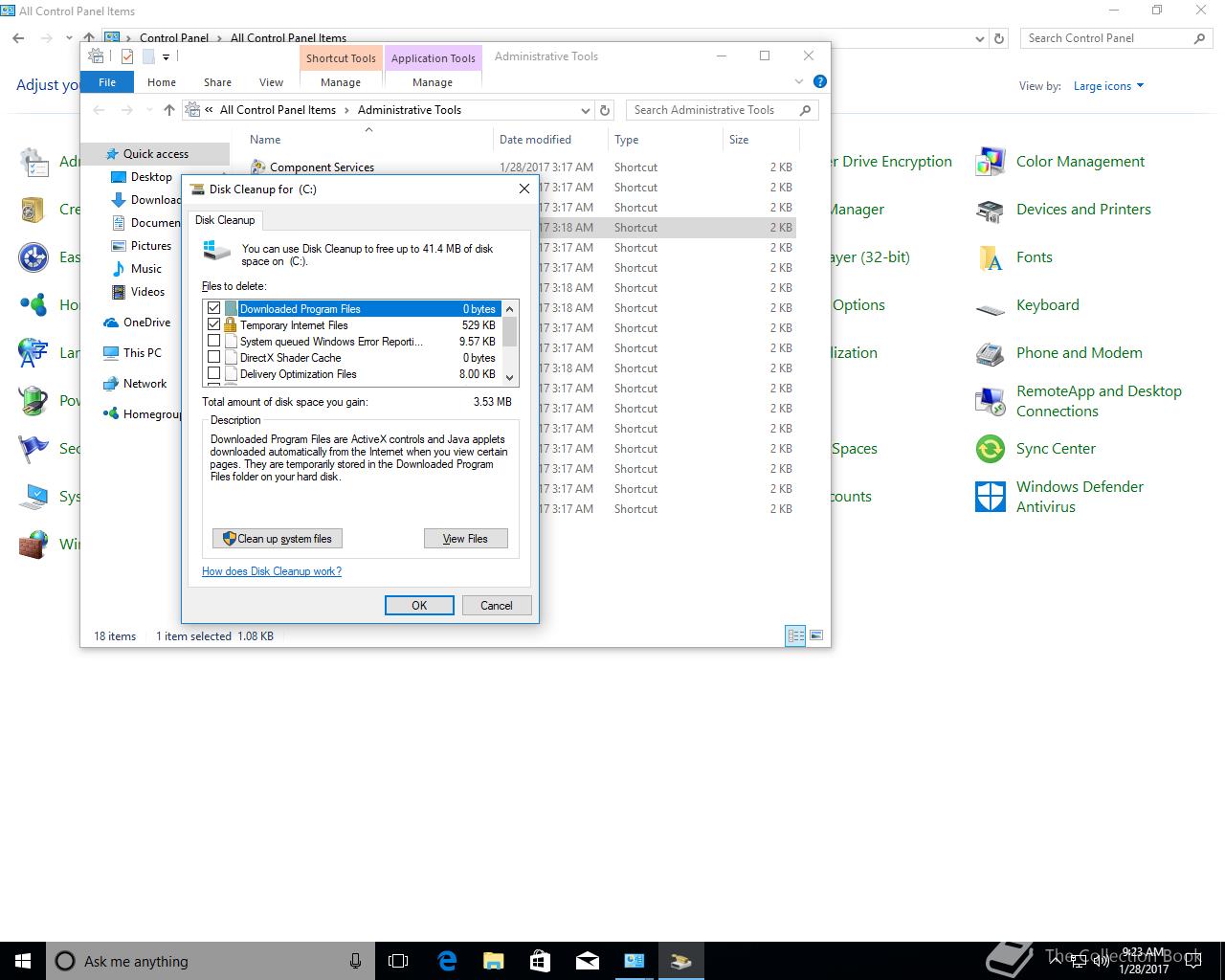This screenshot has height=980, width=1225.
Task: Open the View by Large icons dropdown
Action: [x=1108, y=86]
